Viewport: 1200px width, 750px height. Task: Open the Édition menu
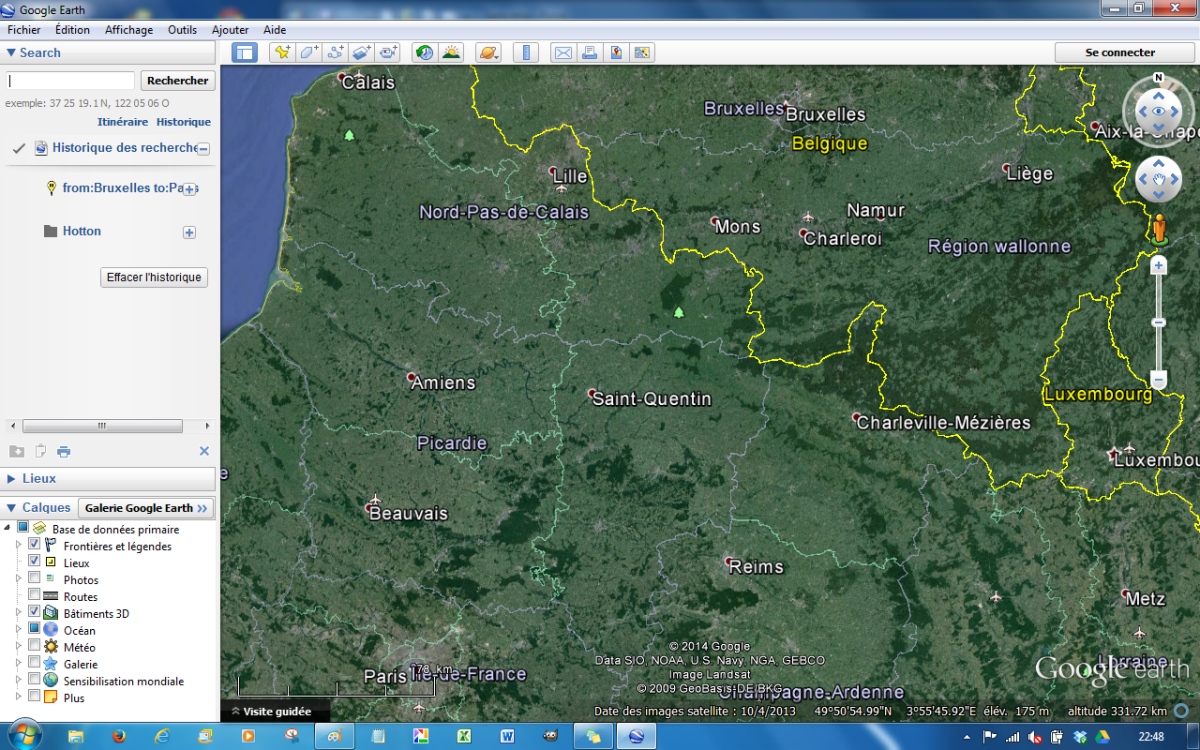[x=72, y=30]
